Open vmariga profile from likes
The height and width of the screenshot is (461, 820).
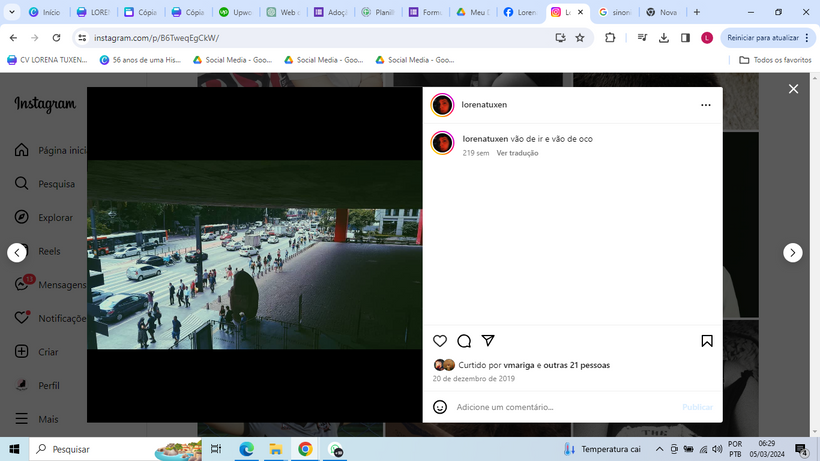[519, 365]
